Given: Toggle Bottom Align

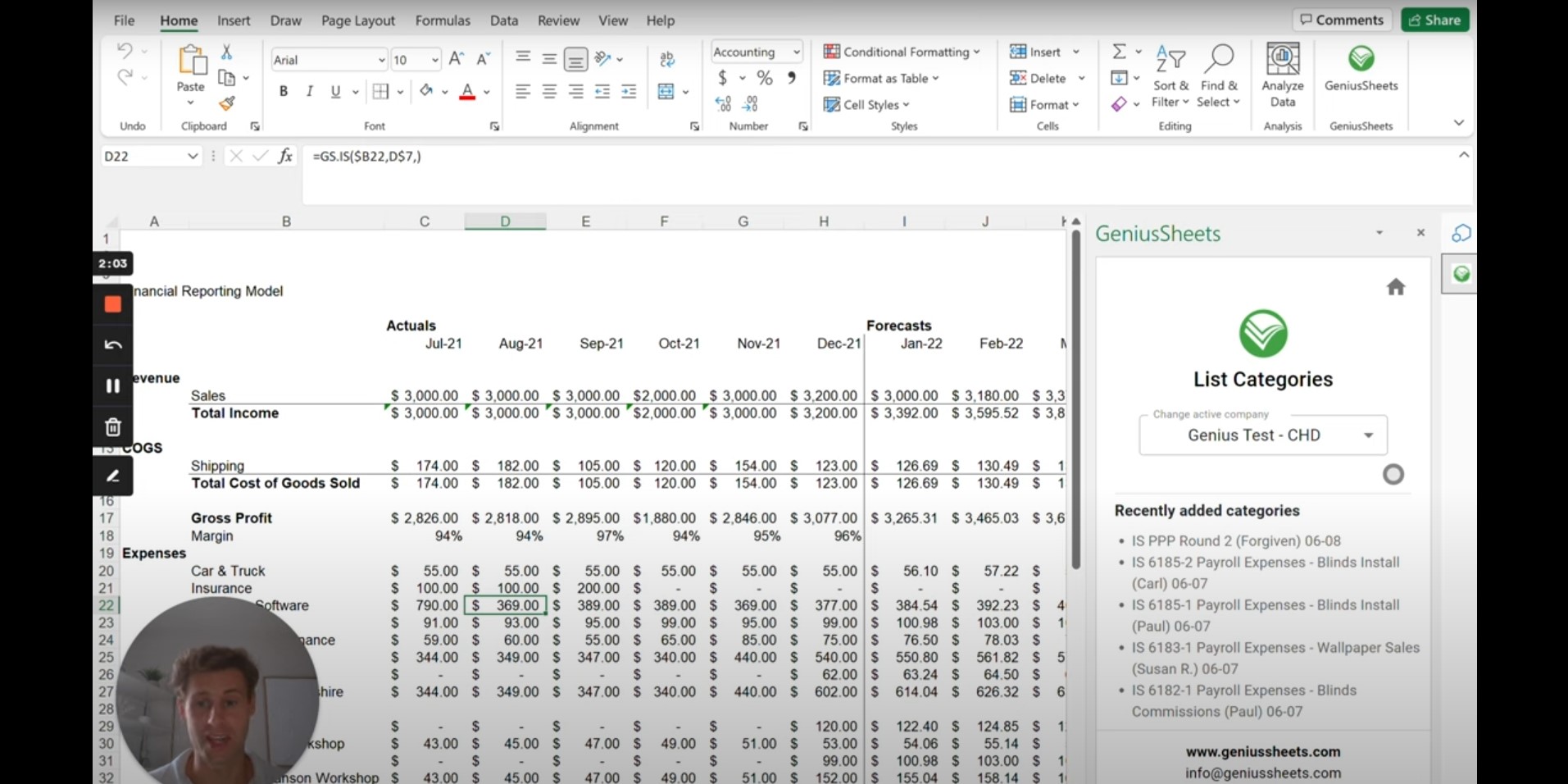Looking at the screenshot, I should (576, 59).
